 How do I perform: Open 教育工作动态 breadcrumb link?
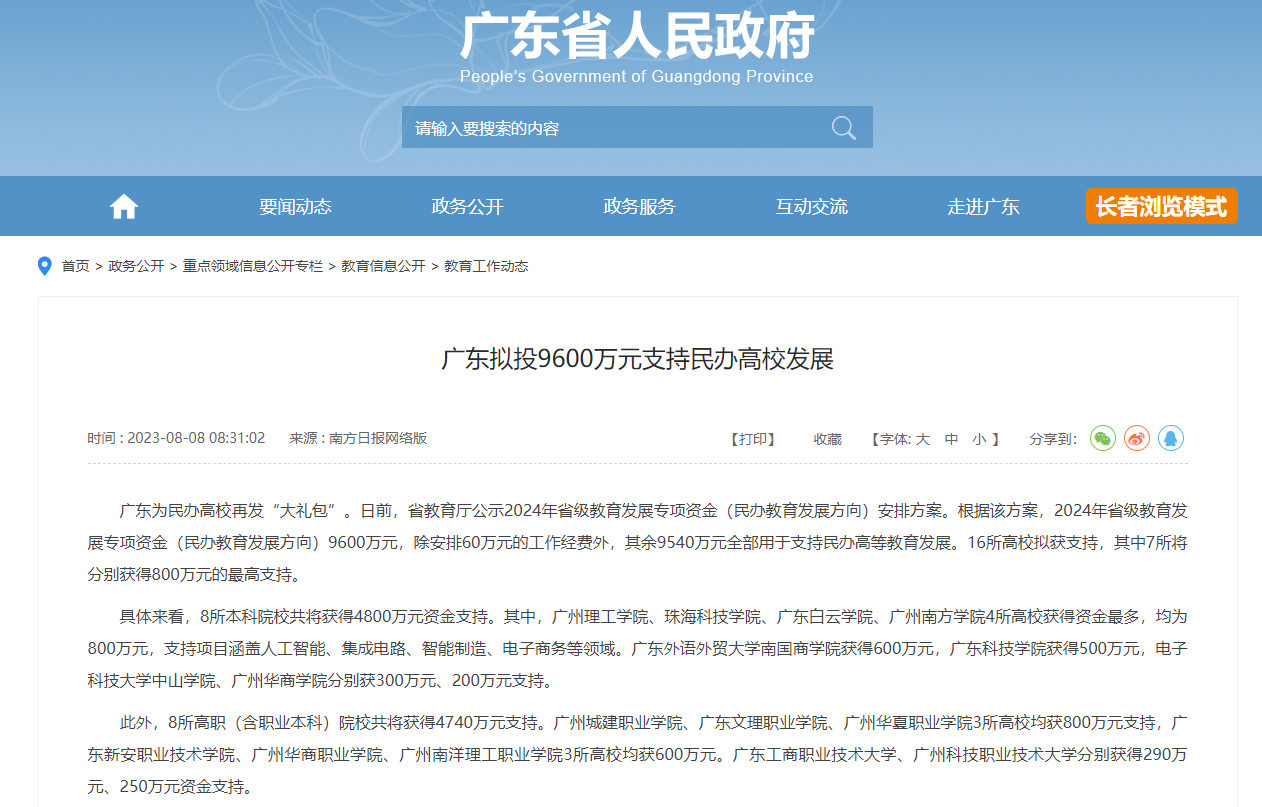coord(486,266)
